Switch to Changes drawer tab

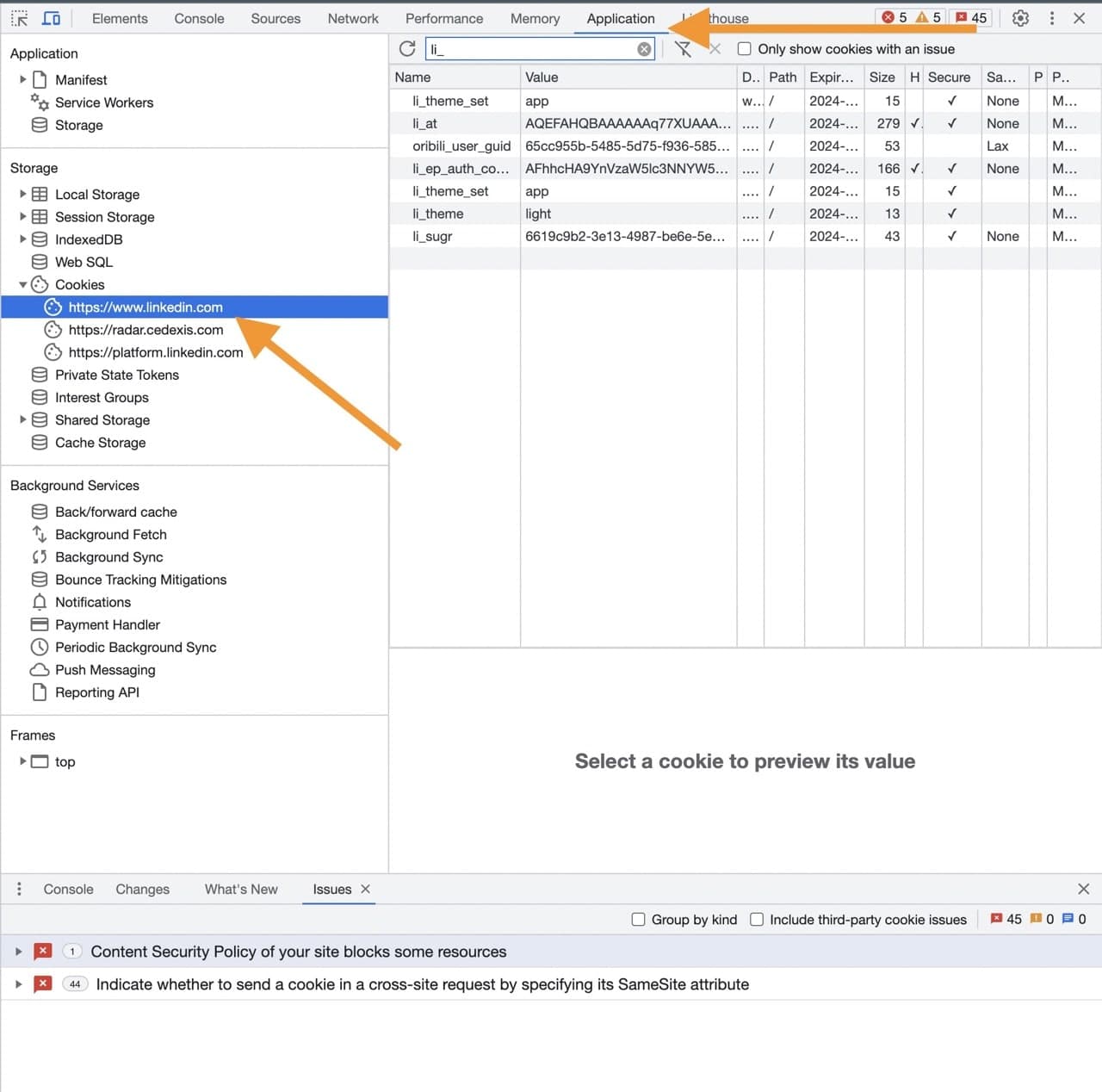pyautogui.click(x=142, y=889)
